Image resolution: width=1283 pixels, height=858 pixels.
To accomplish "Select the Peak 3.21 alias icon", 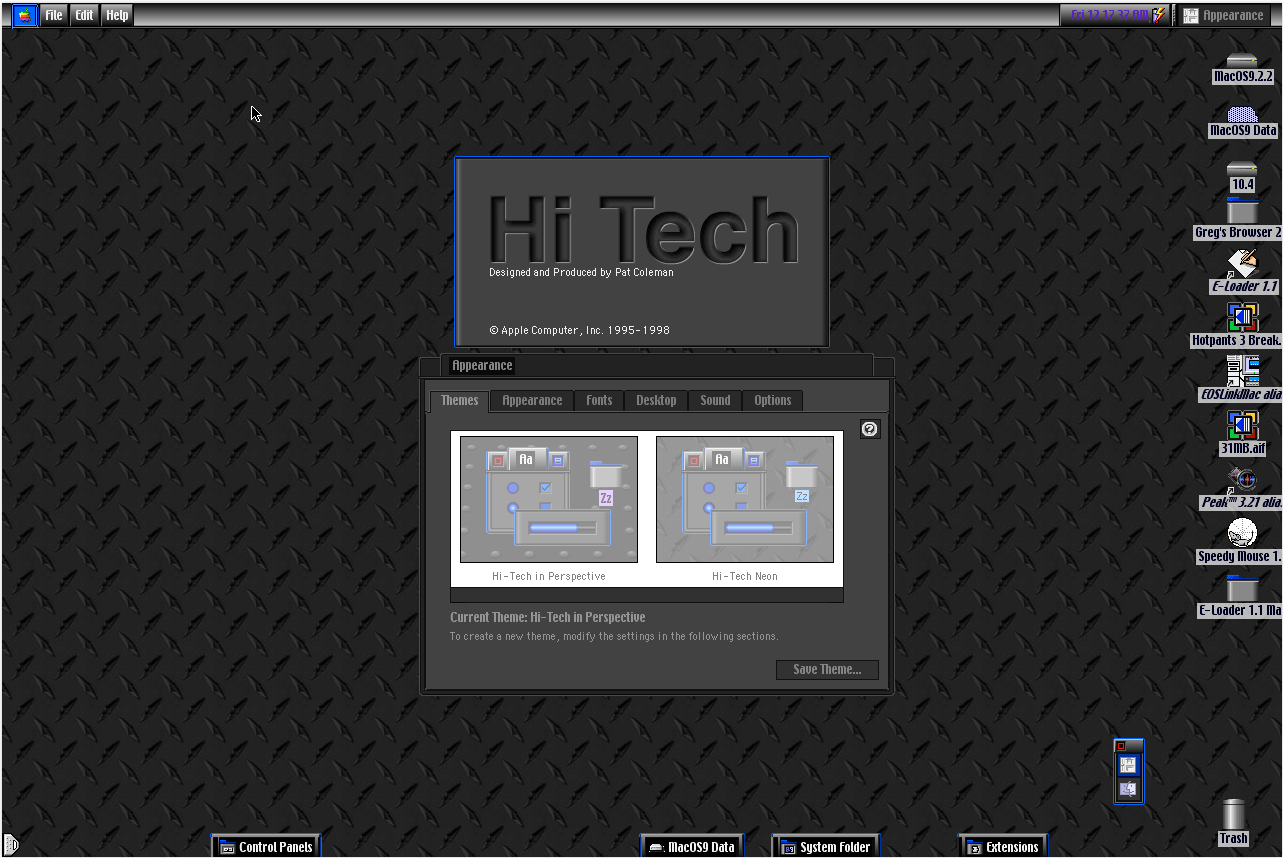I will [x=1242, y=480].
